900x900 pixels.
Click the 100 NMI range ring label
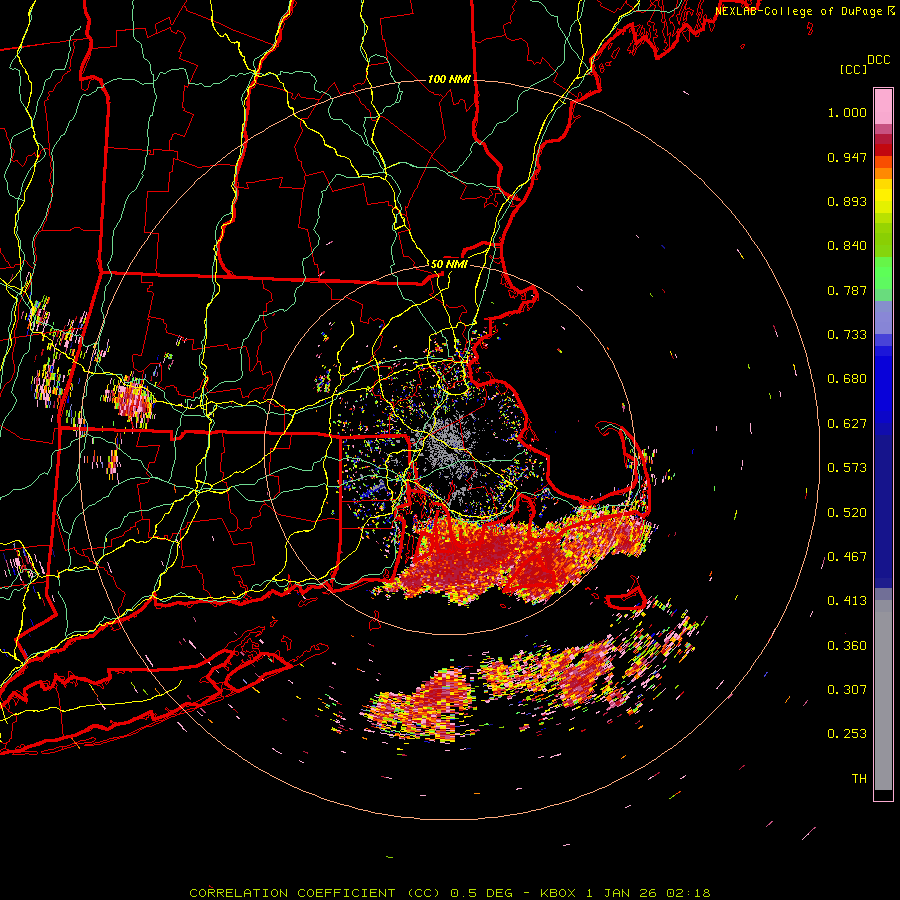tap(449, 79)
